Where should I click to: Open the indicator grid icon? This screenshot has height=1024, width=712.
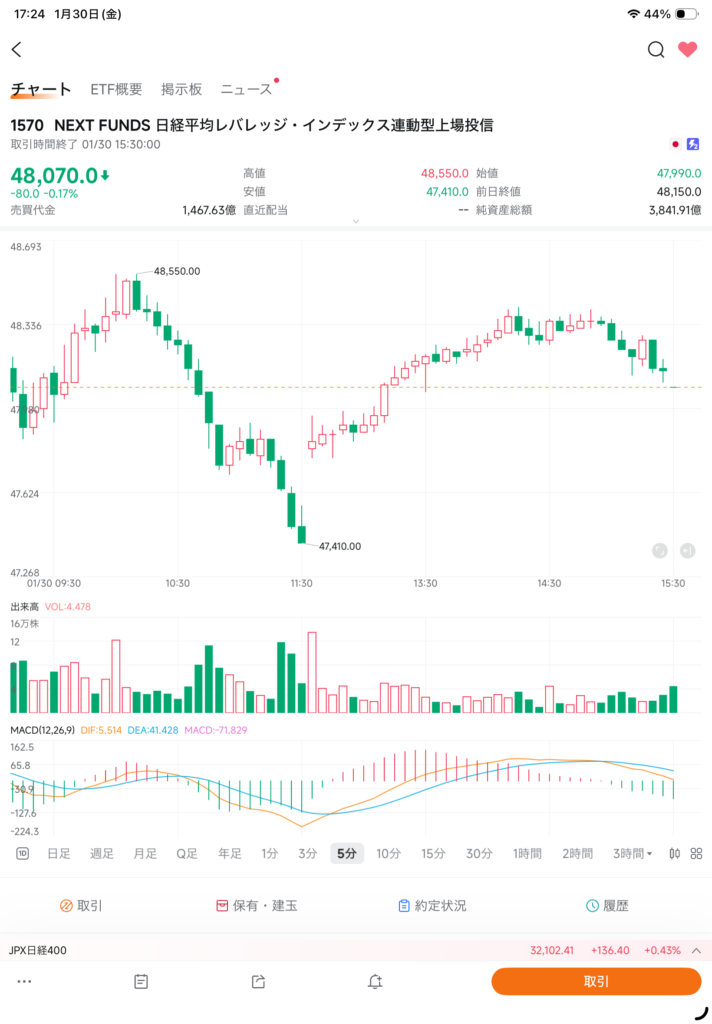696,853
